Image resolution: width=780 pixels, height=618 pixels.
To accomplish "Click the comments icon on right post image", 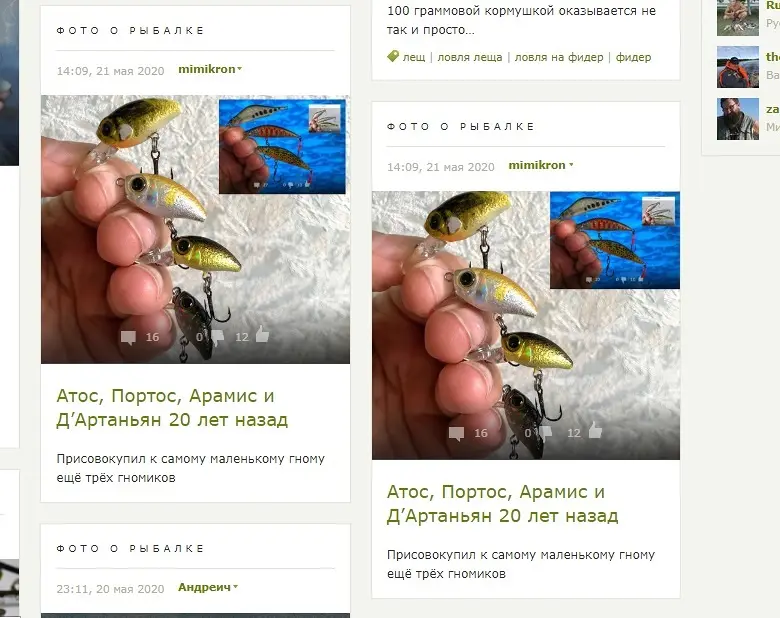I will (x=456, y=434).
